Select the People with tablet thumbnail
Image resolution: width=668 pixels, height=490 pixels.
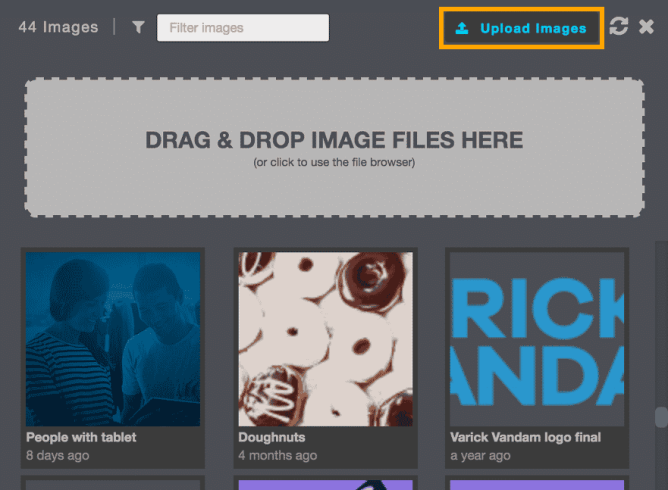point(112,339)
